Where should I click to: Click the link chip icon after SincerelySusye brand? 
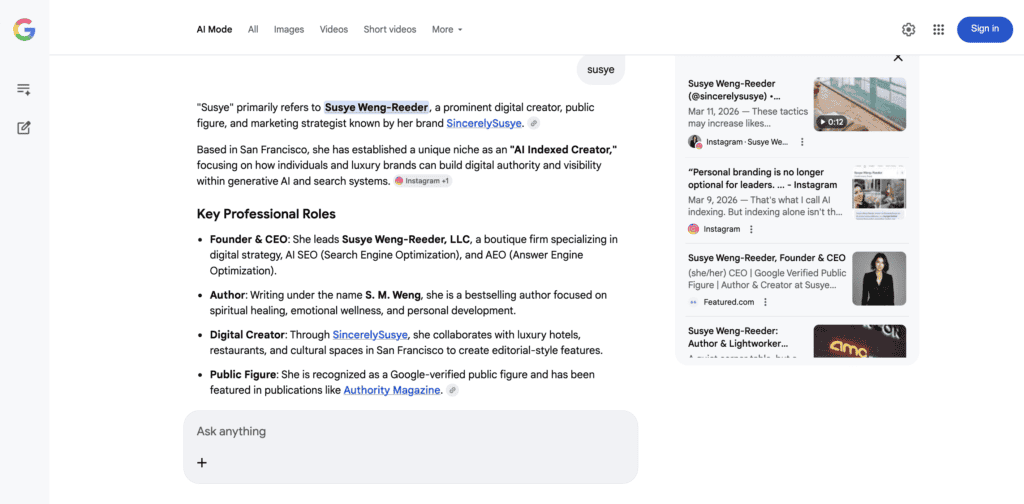tap(534, 123)
